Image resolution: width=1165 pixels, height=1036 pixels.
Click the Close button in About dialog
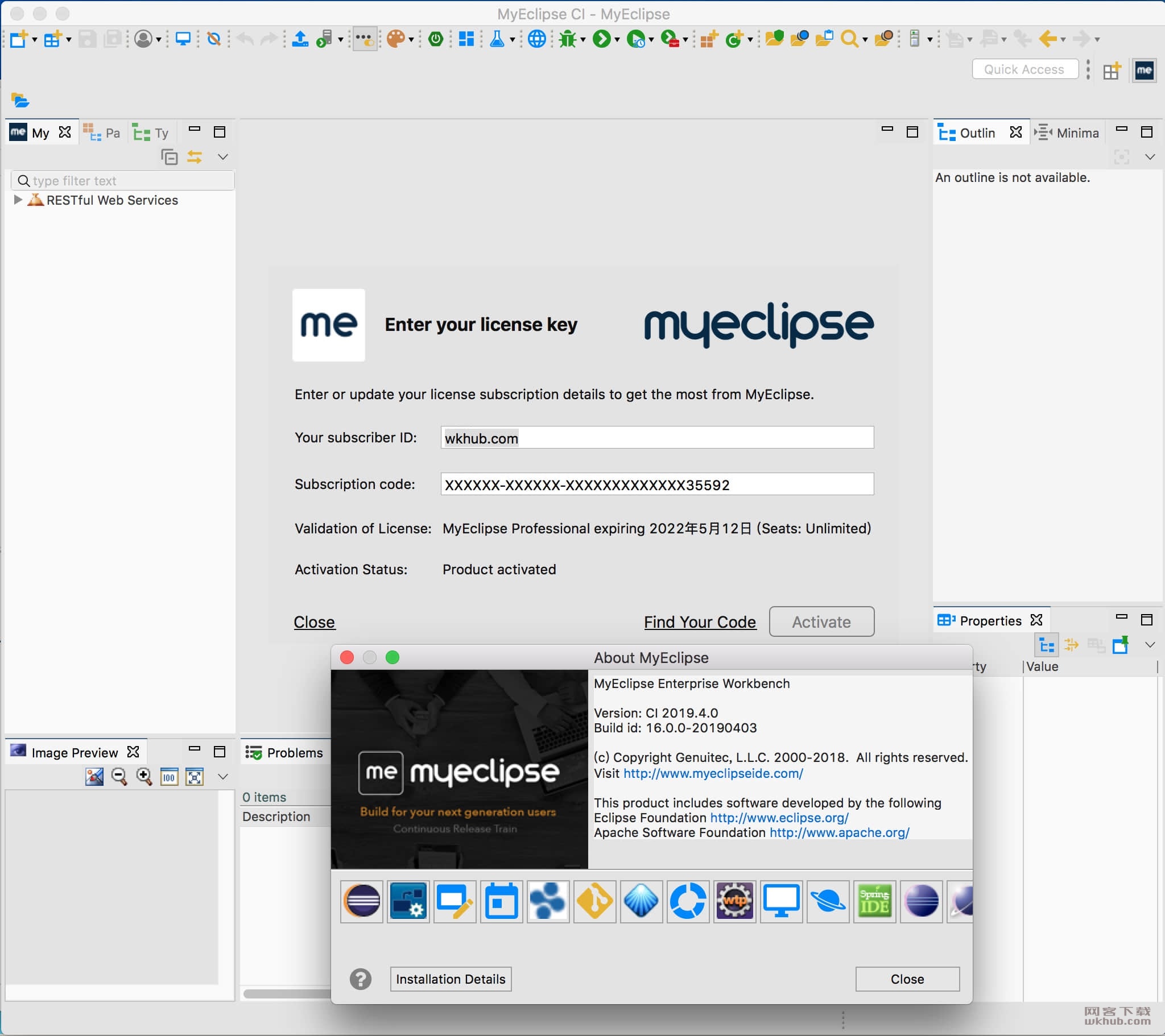[907, 979]
